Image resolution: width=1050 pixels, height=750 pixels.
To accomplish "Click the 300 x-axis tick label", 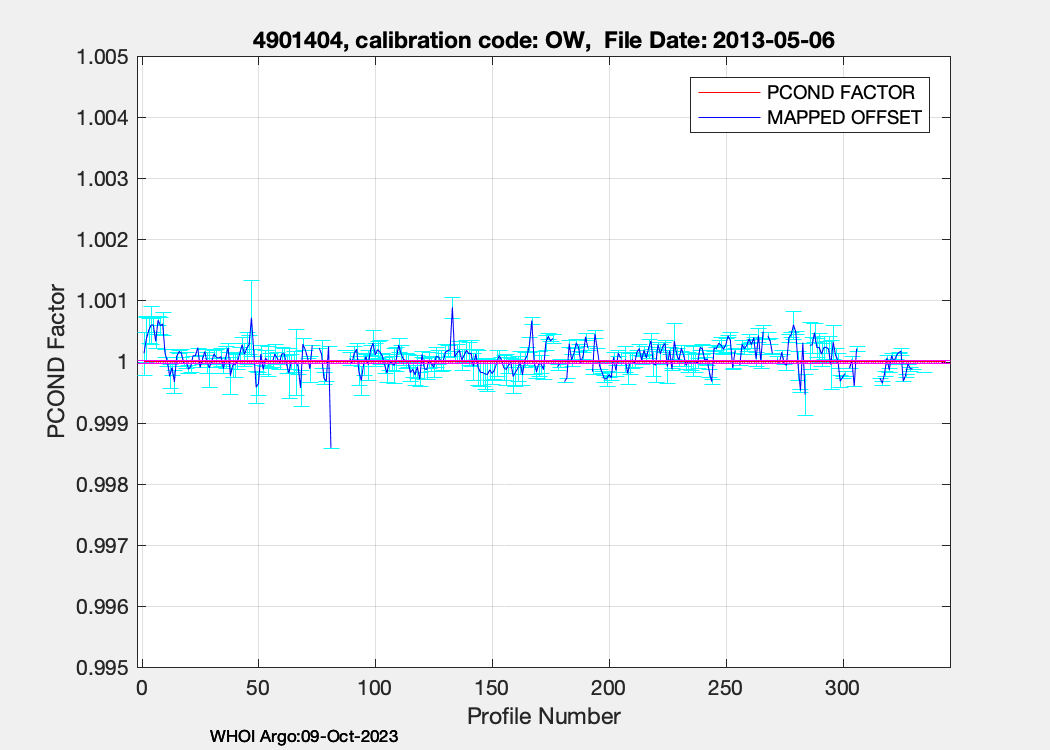I will click(x=842, y=689).
